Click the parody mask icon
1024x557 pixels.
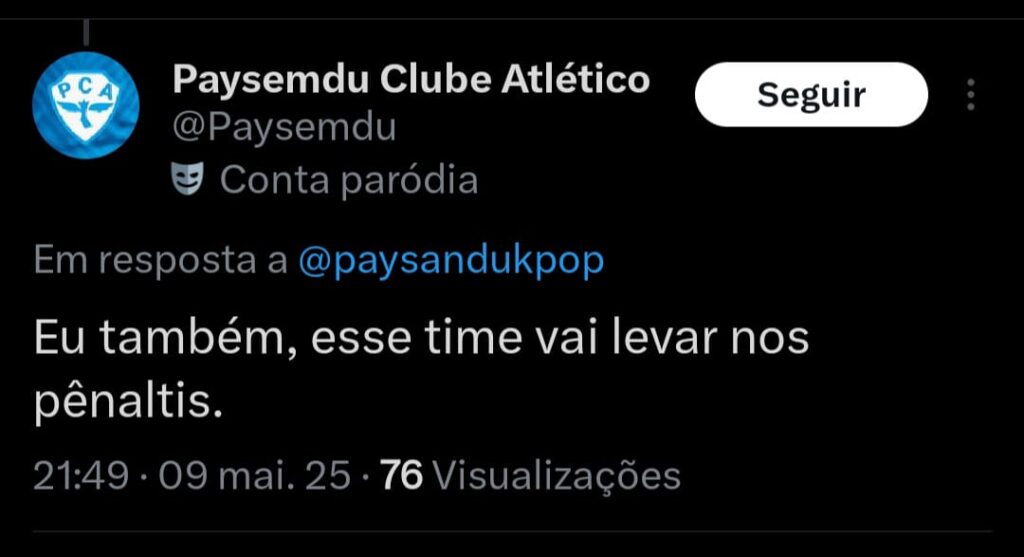187,179
